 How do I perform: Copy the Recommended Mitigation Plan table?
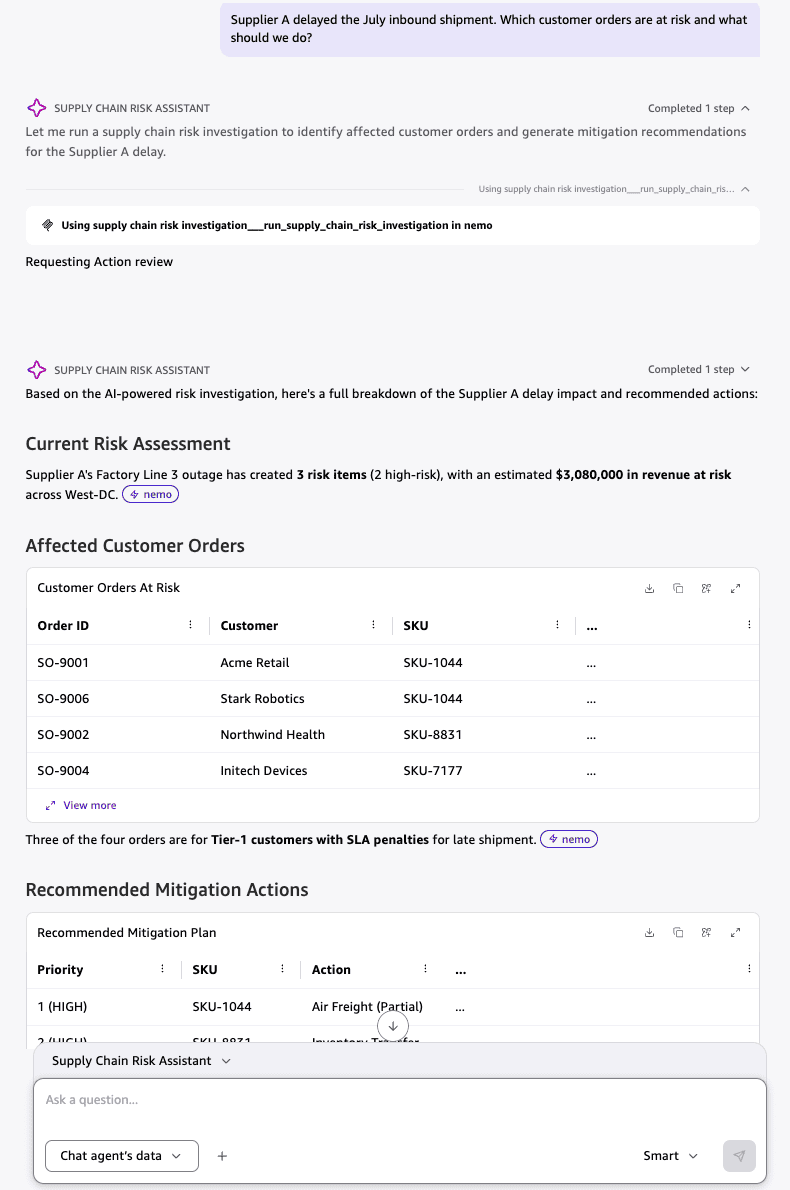tap(678, 933)
